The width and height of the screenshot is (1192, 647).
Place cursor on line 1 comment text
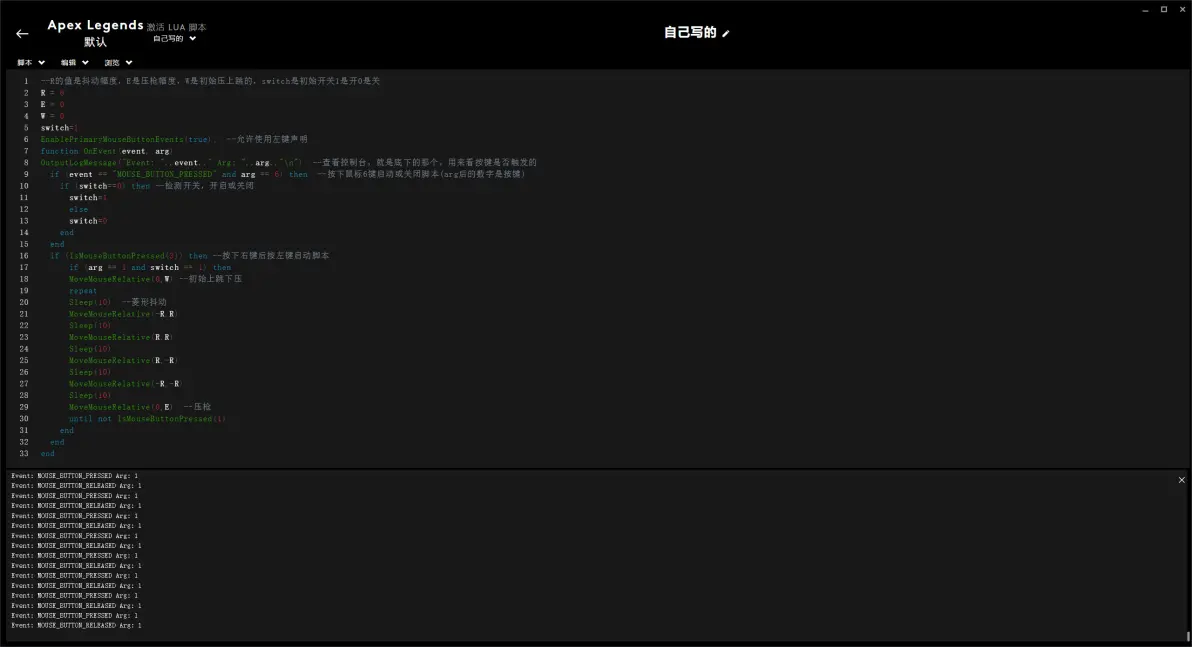tap(211, 81)
